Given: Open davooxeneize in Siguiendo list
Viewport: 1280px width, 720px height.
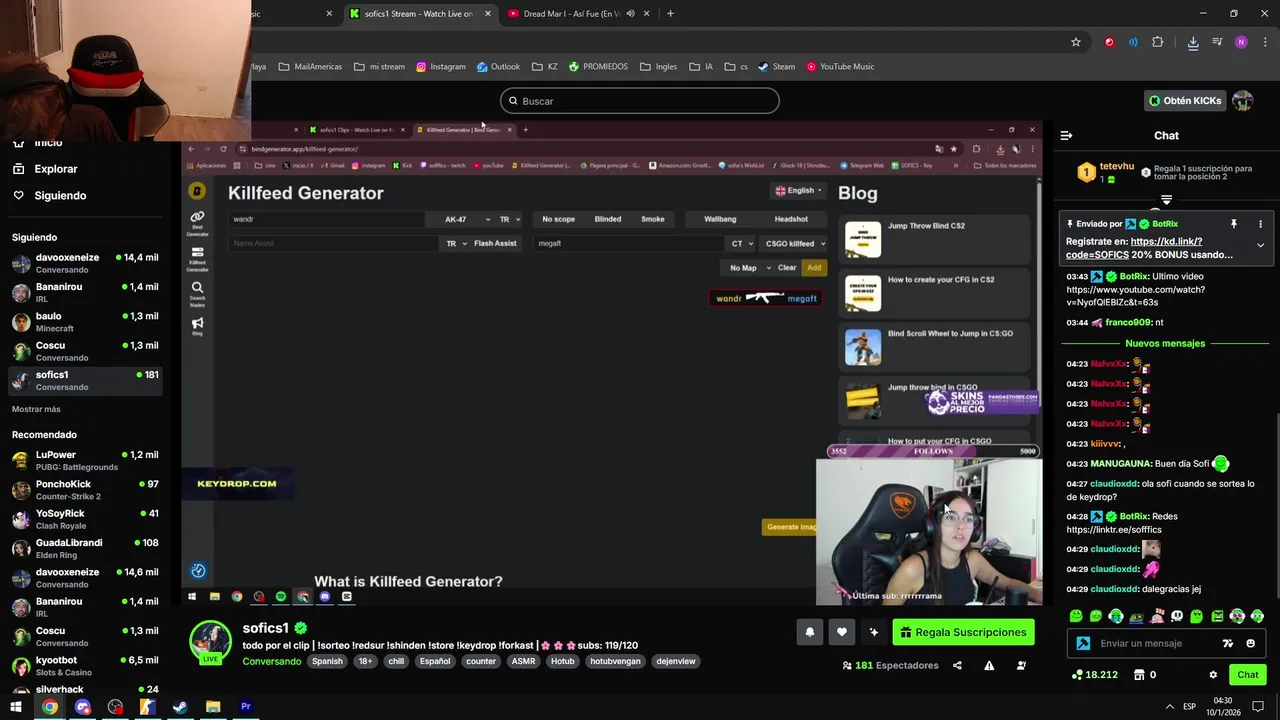Looking at the screenshot, I should pos(85,264).
